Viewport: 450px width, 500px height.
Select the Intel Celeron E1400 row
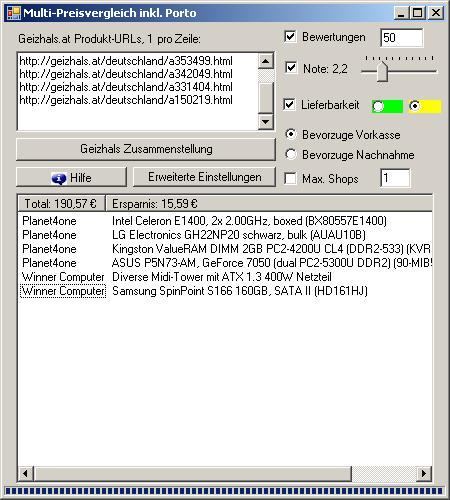(x=225, y=221)
